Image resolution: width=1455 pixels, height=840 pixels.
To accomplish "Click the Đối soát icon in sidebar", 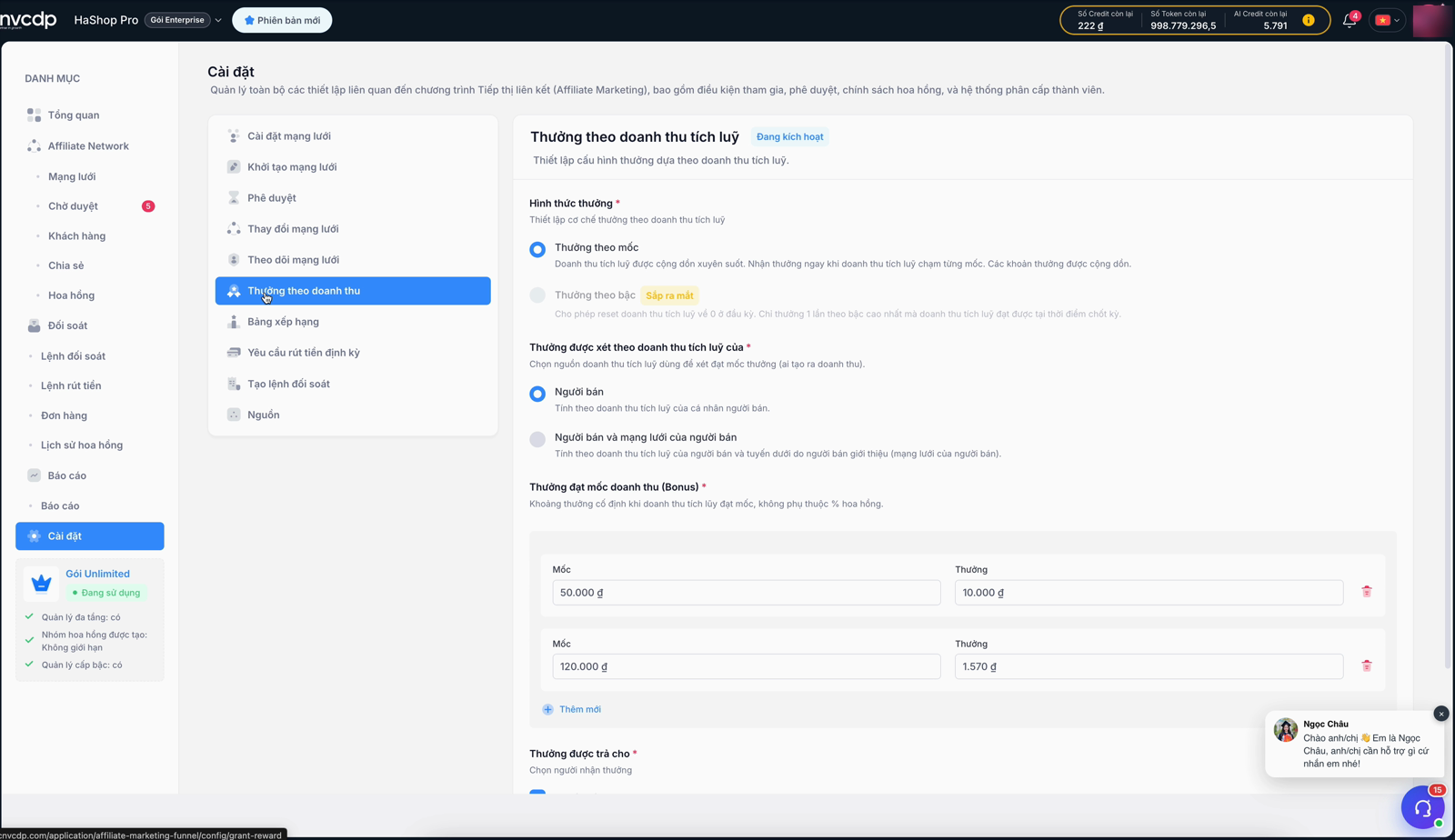I will click(x=34, y=325).
